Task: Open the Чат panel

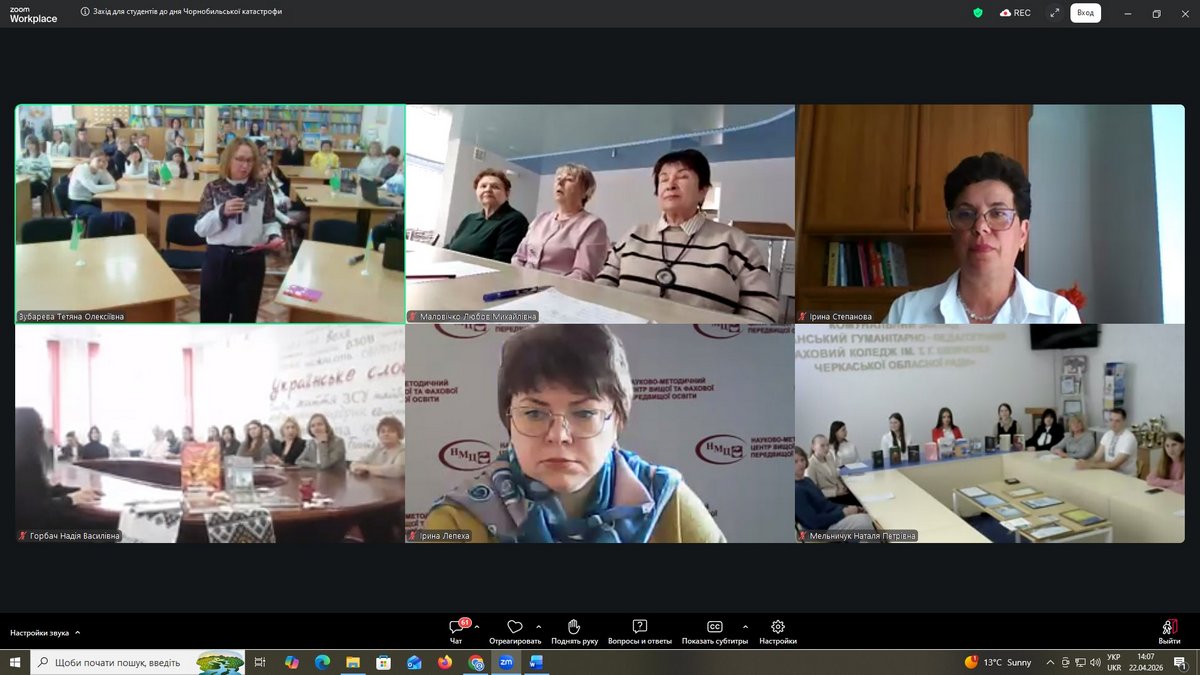Action: coord(456,631)
